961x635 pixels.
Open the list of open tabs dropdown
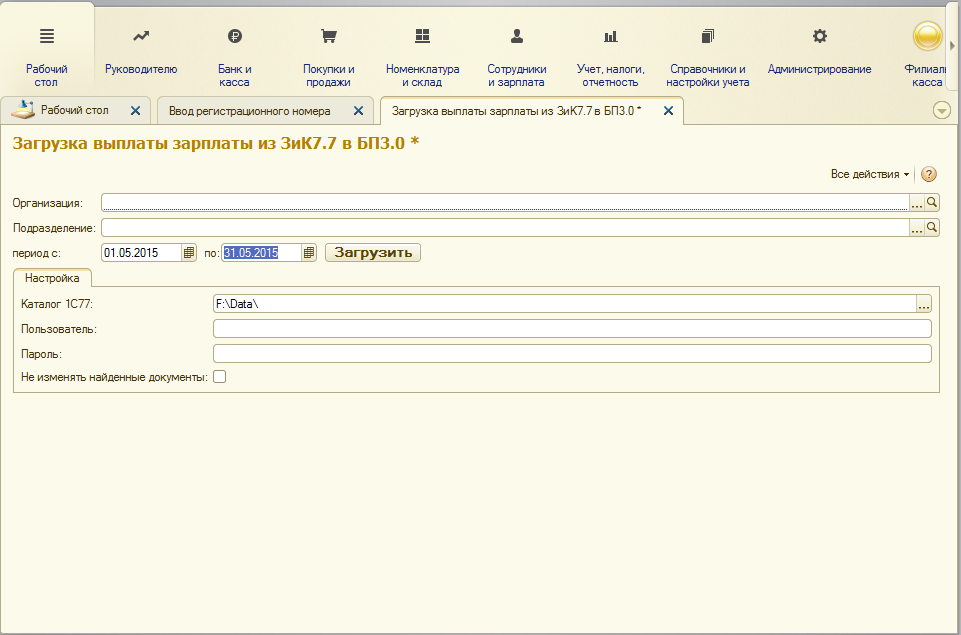(x=941, y=111)
